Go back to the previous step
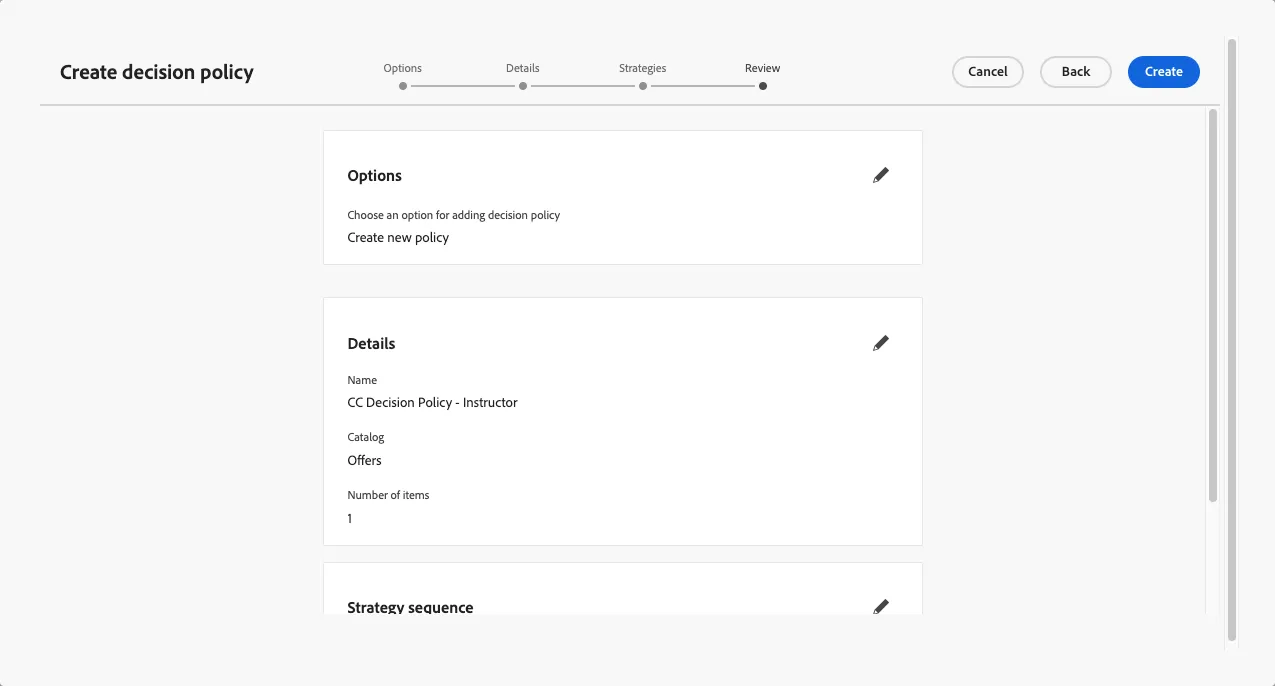 pyautogui.click(x=1076, y=72)
